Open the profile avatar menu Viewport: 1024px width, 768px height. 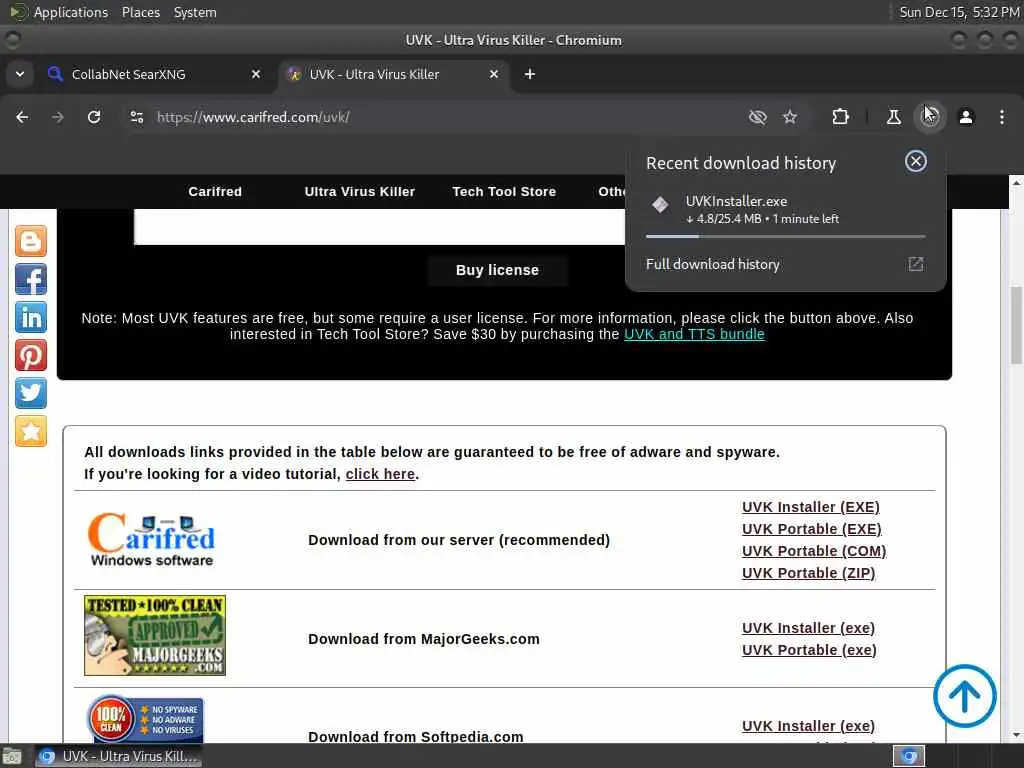[966, 117]
